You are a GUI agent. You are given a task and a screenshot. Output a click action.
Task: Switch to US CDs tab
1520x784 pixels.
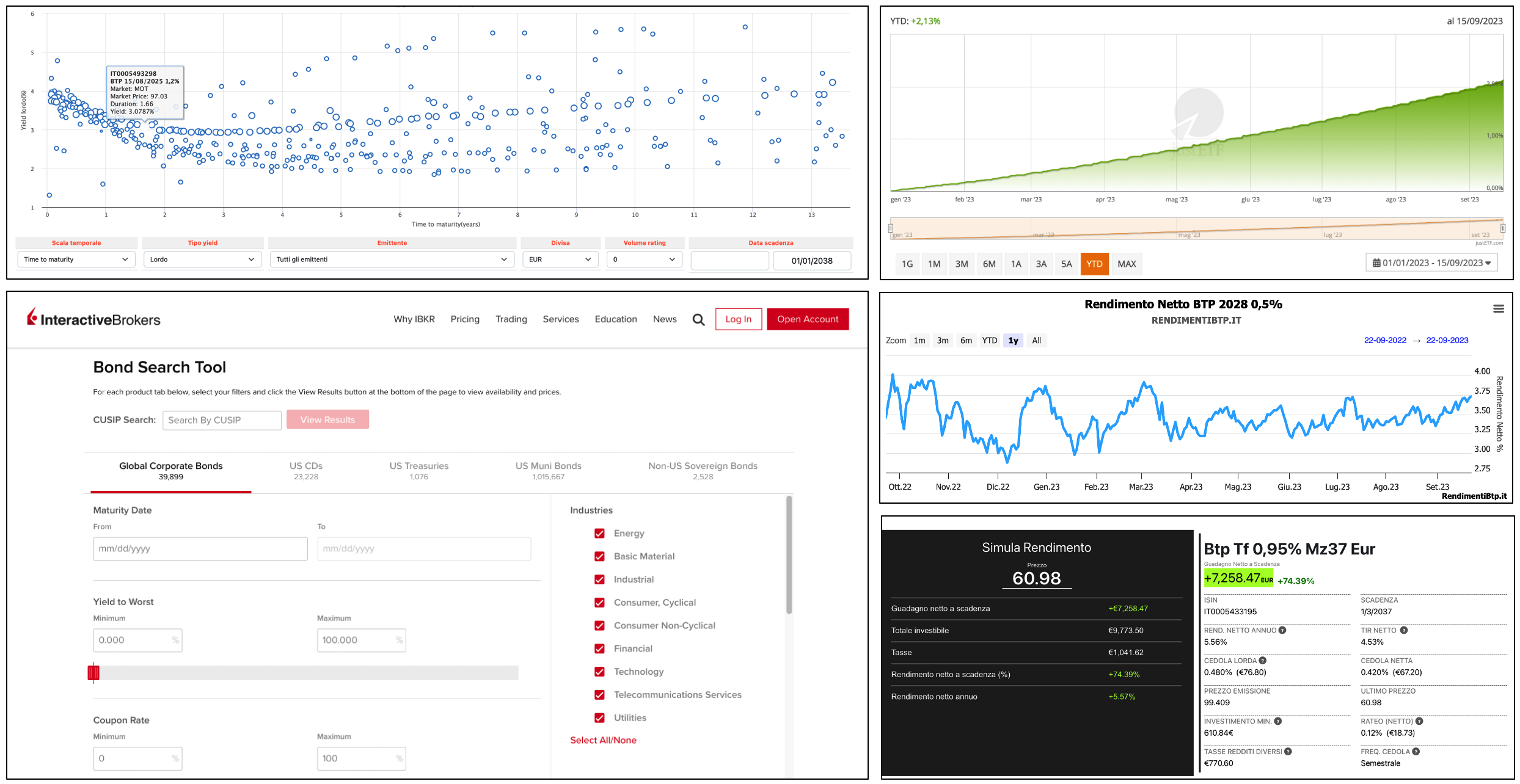click(x=306, y=471)
